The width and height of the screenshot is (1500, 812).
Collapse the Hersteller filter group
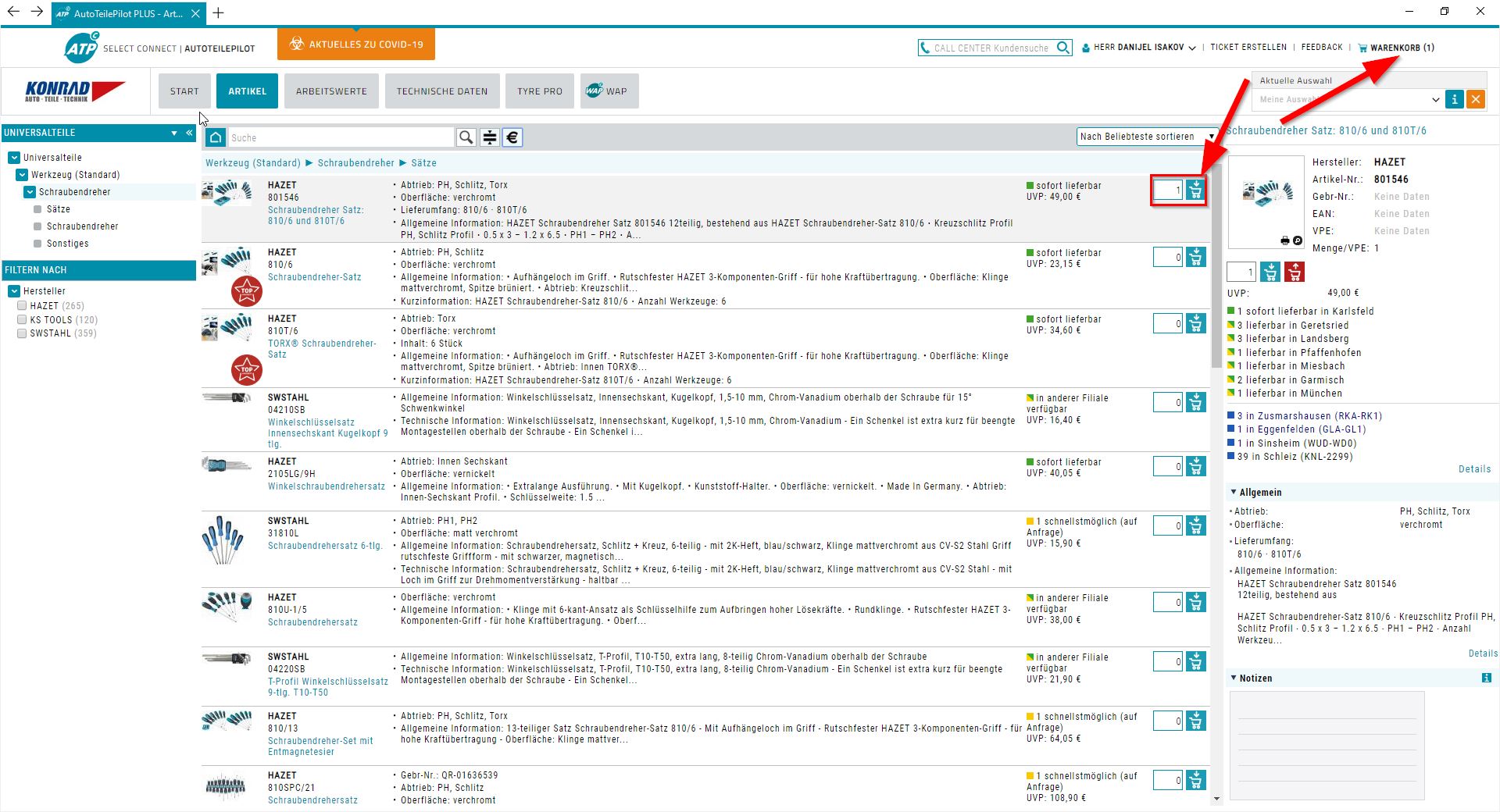14,291
